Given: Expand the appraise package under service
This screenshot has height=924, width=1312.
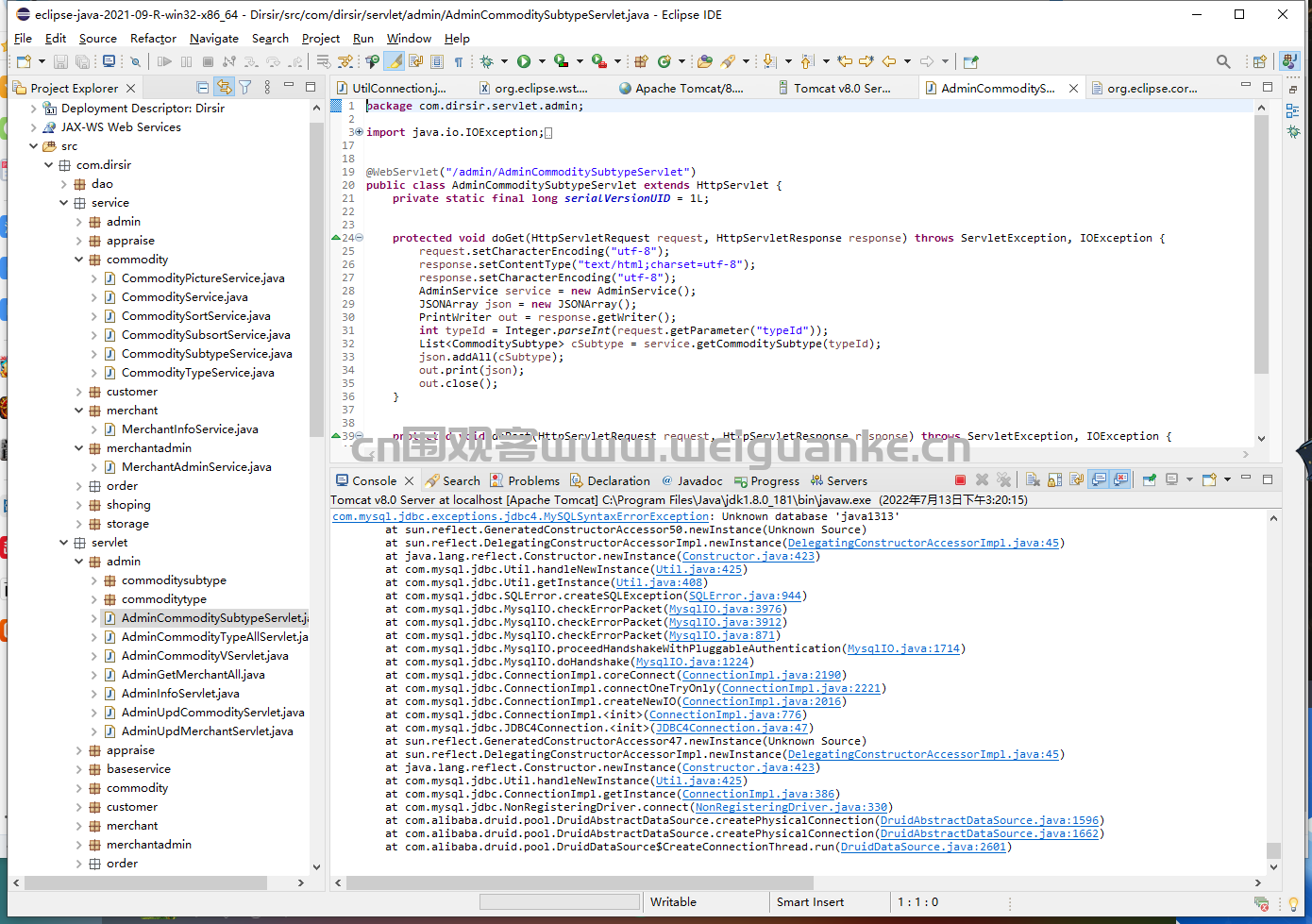Looking at the screenshot, I should tap(79, 241).
